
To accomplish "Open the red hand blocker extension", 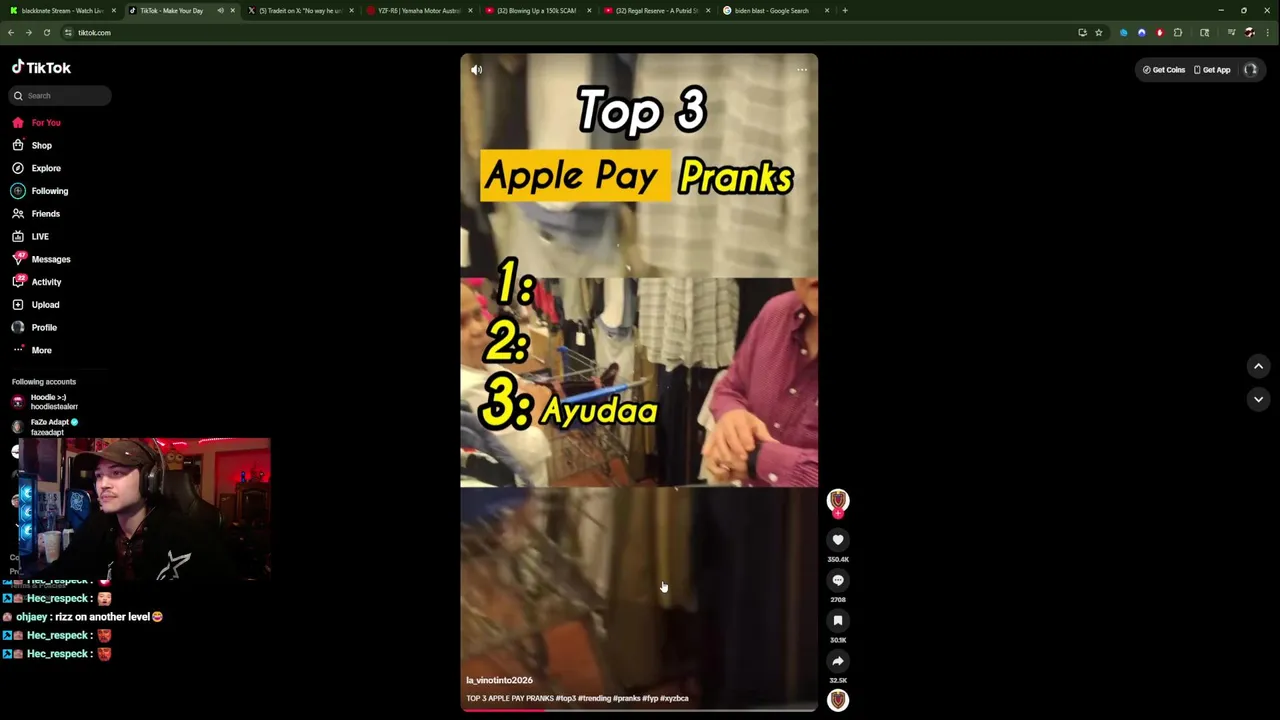I will (x=1160, y=33).
